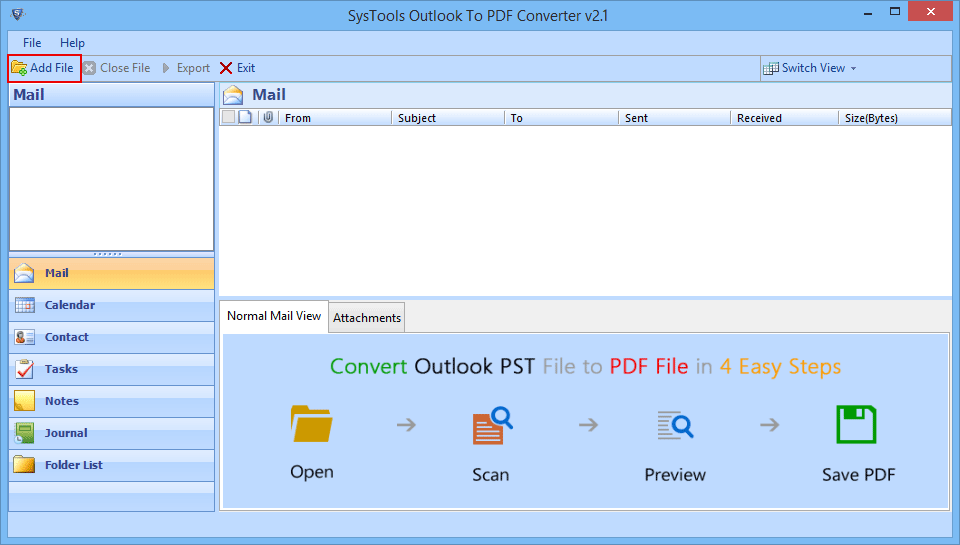960x545 pixels.
Task: Close the SysTools window
Action: (931, 12)
